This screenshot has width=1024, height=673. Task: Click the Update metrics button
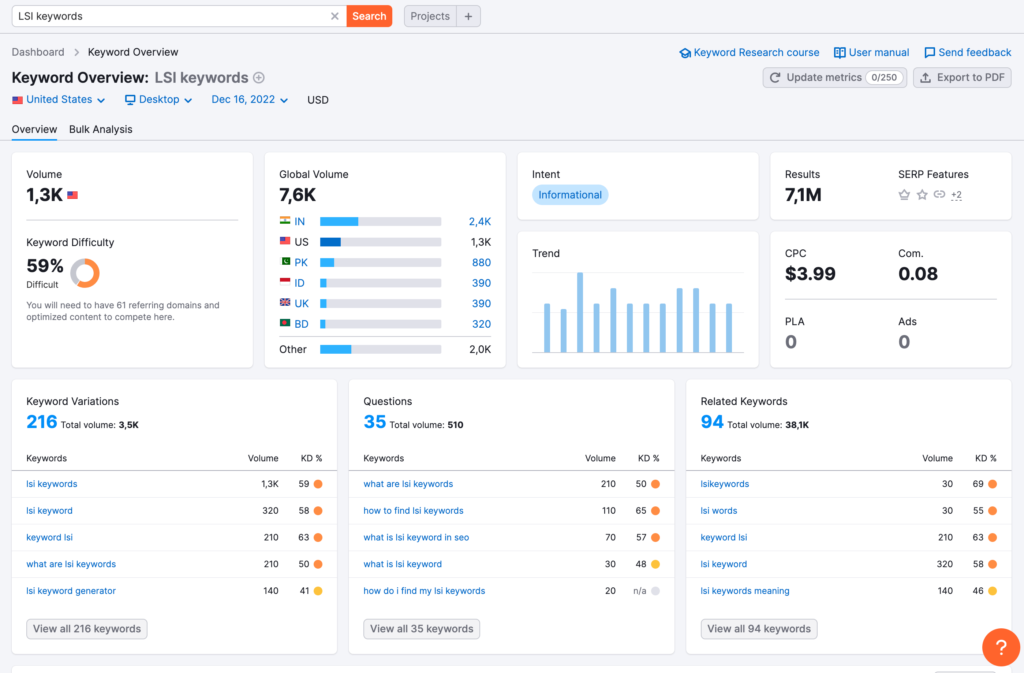[835, 78]
